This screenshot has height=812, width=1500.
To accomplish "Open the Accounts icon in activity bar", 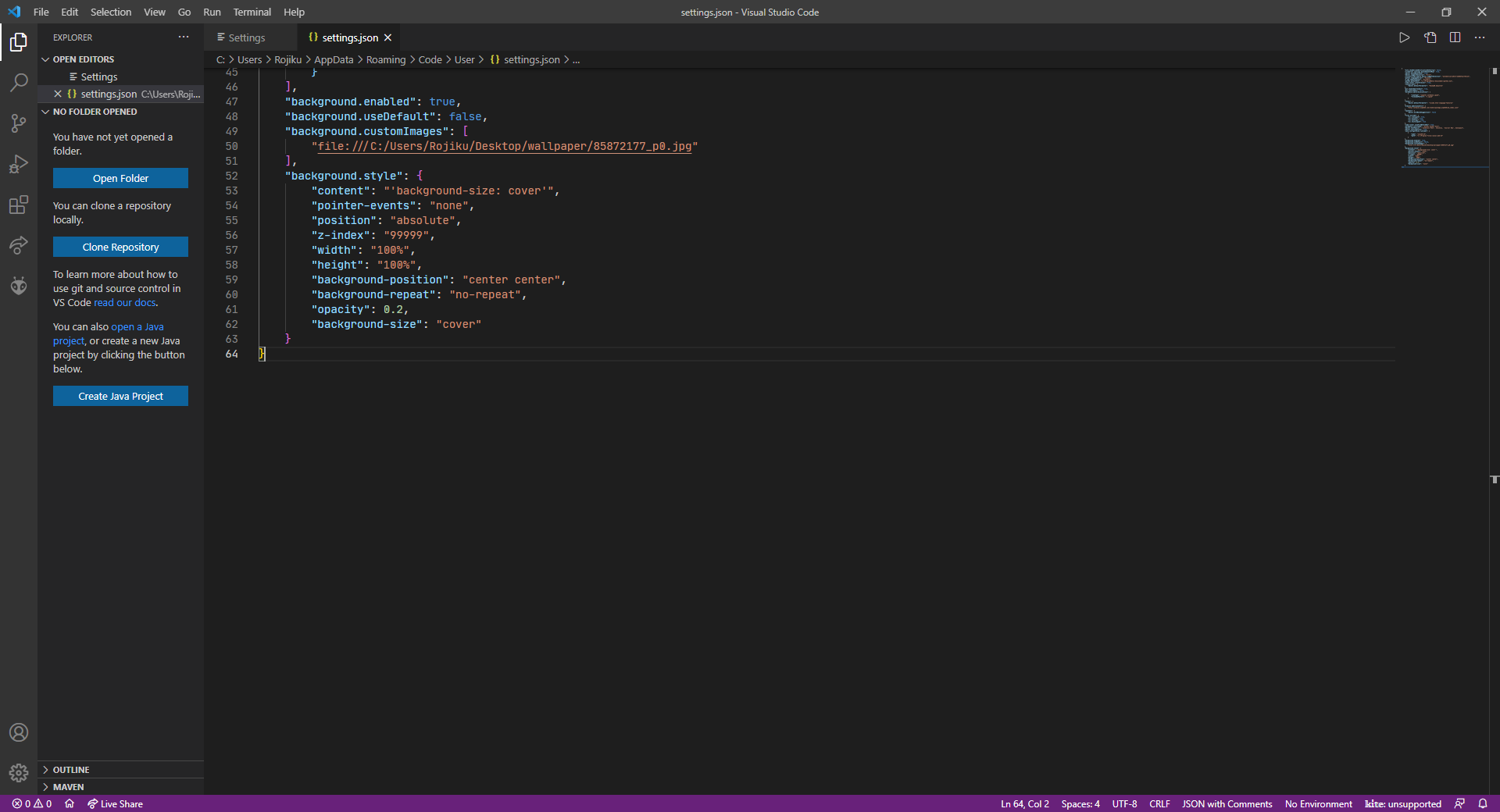I will (19, 732).
